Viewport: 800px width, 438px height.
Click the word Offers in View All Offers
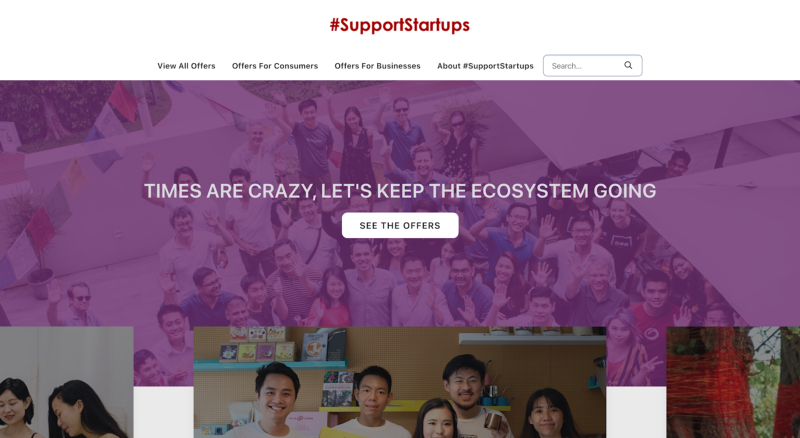pyautogui.click(x=203, y=66)
